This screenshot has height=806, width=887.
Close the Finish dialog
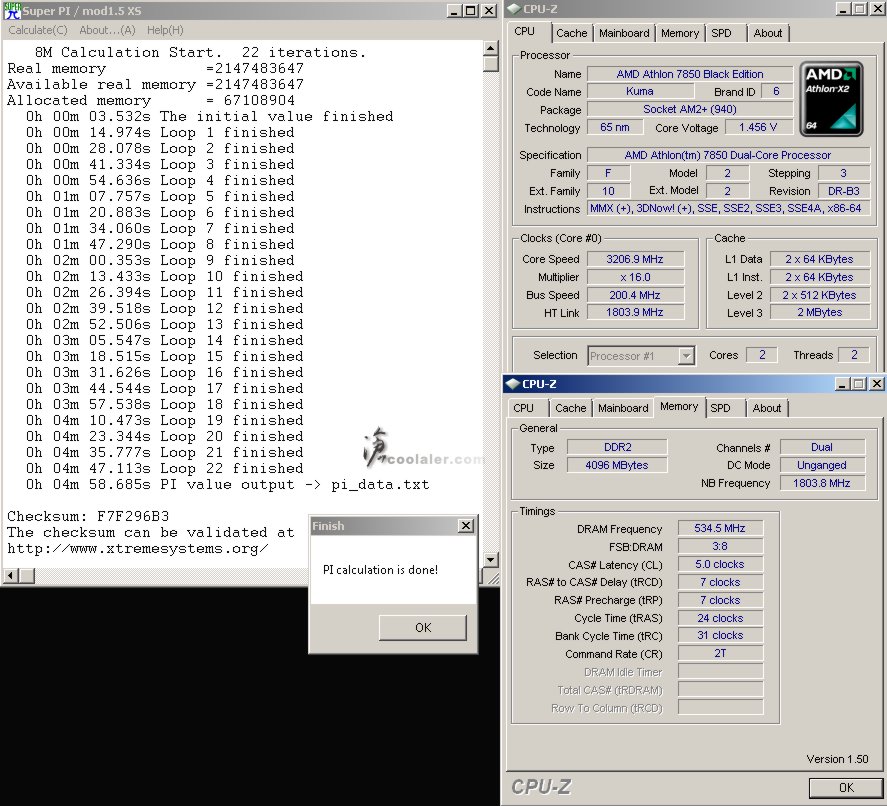coord(466,526)
